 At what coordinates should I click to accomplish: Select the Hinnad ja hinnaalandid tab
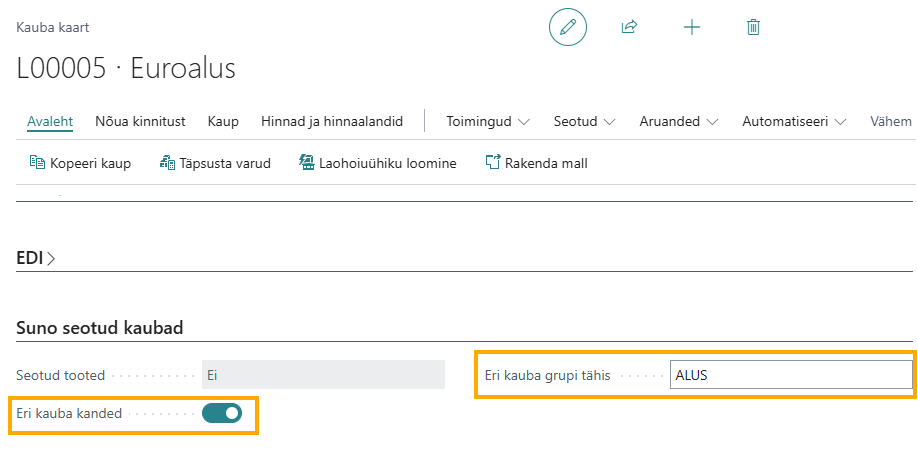pos(332,122)
